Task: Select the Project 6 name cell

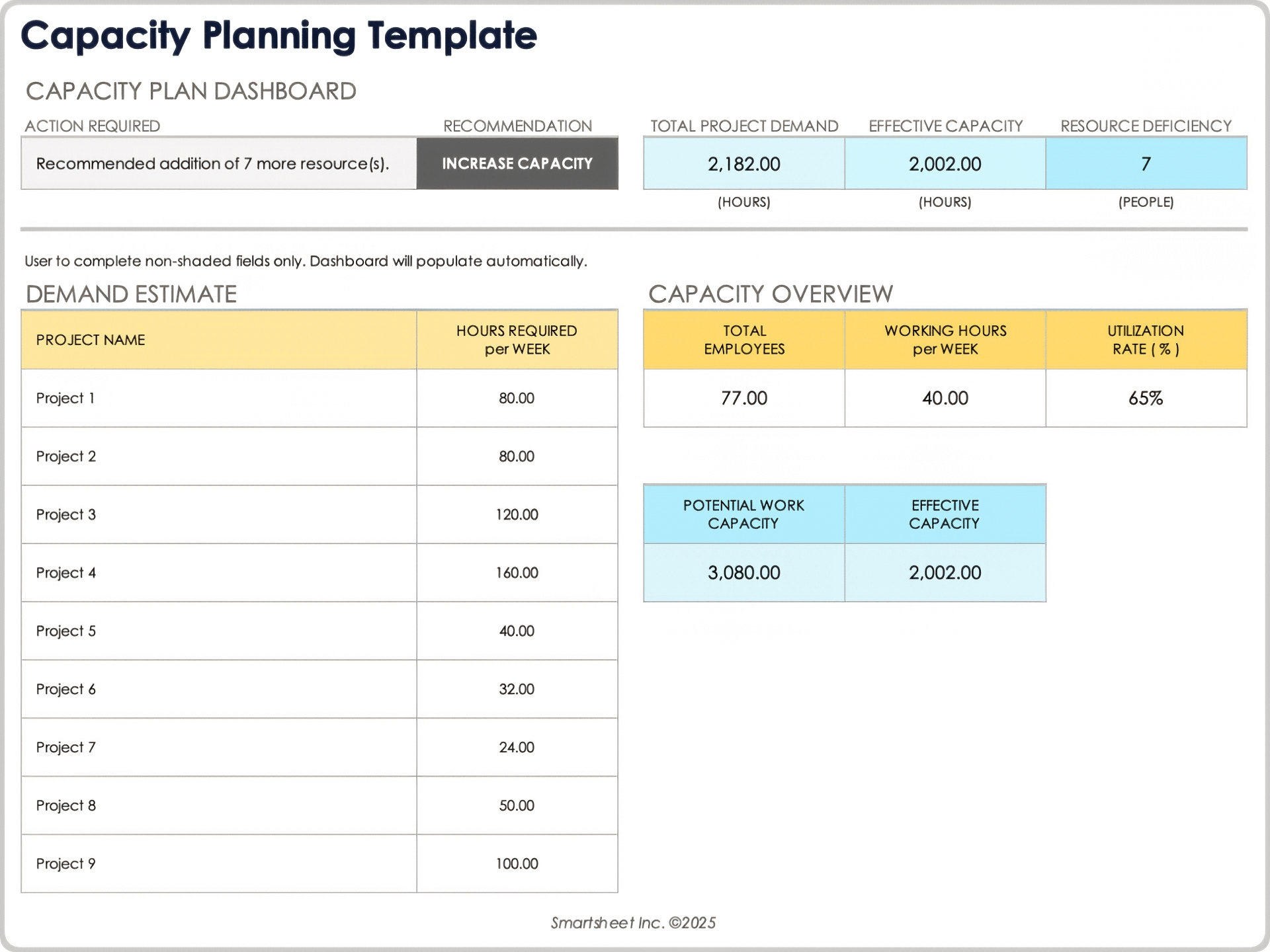Action: (218, 689)
